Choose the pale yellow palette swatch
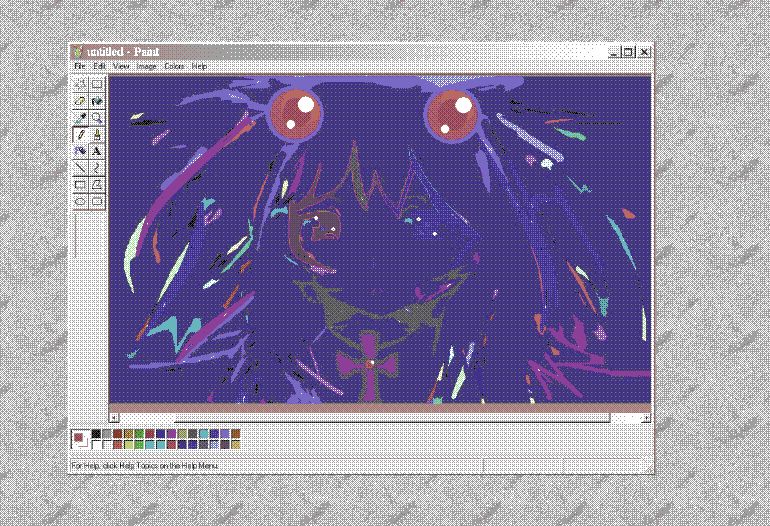 click(x=129, y=444)
